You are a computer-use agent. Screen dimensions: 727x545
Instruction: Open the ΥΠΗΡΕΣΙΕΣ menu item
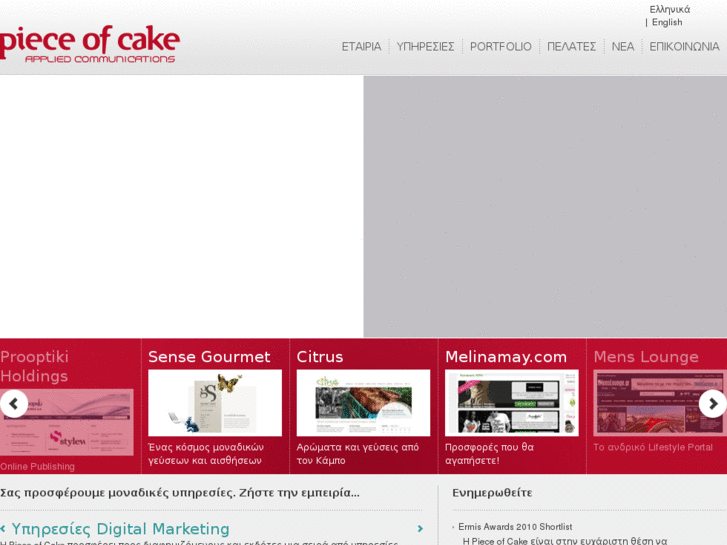pyautogui.click(x=425, y=46)
